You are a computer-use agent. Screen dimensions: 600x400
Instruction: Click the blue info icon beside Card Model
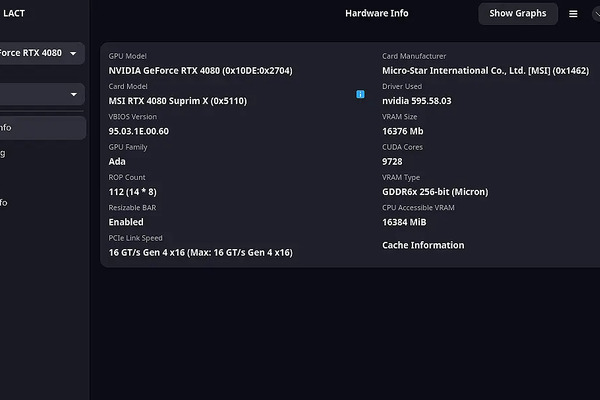(x=360, y=94)
